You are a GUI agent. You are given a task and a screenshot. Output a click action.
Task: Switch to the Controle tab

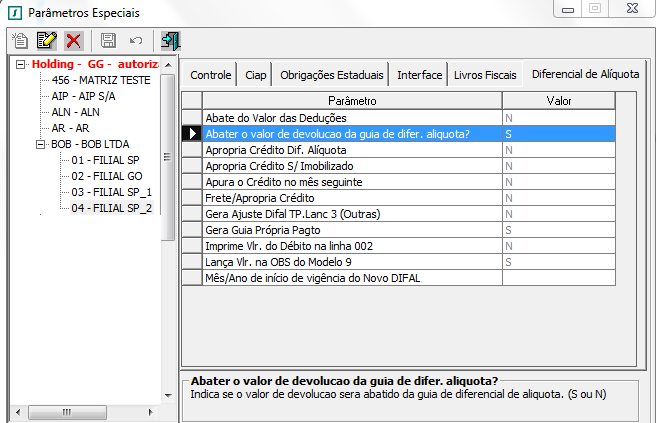coord(210,75)
